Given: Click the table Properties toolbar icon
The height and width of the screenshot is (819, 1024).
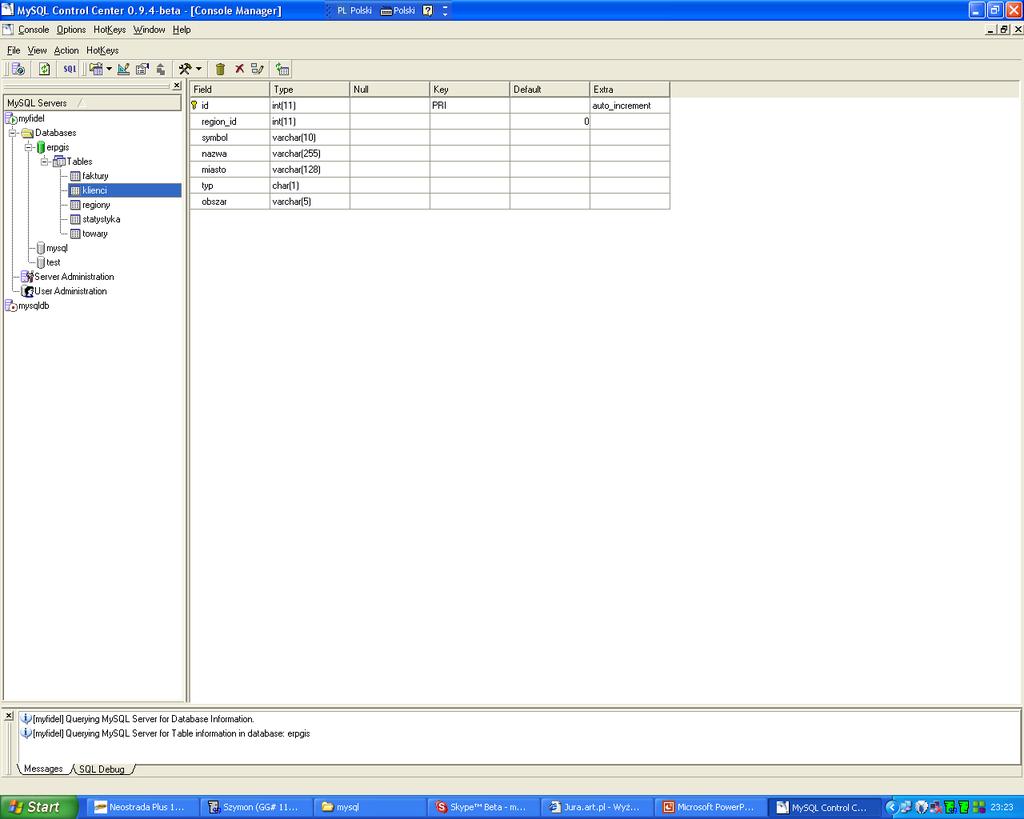Looking at the screenshot, I should click(x=142, y=69).
